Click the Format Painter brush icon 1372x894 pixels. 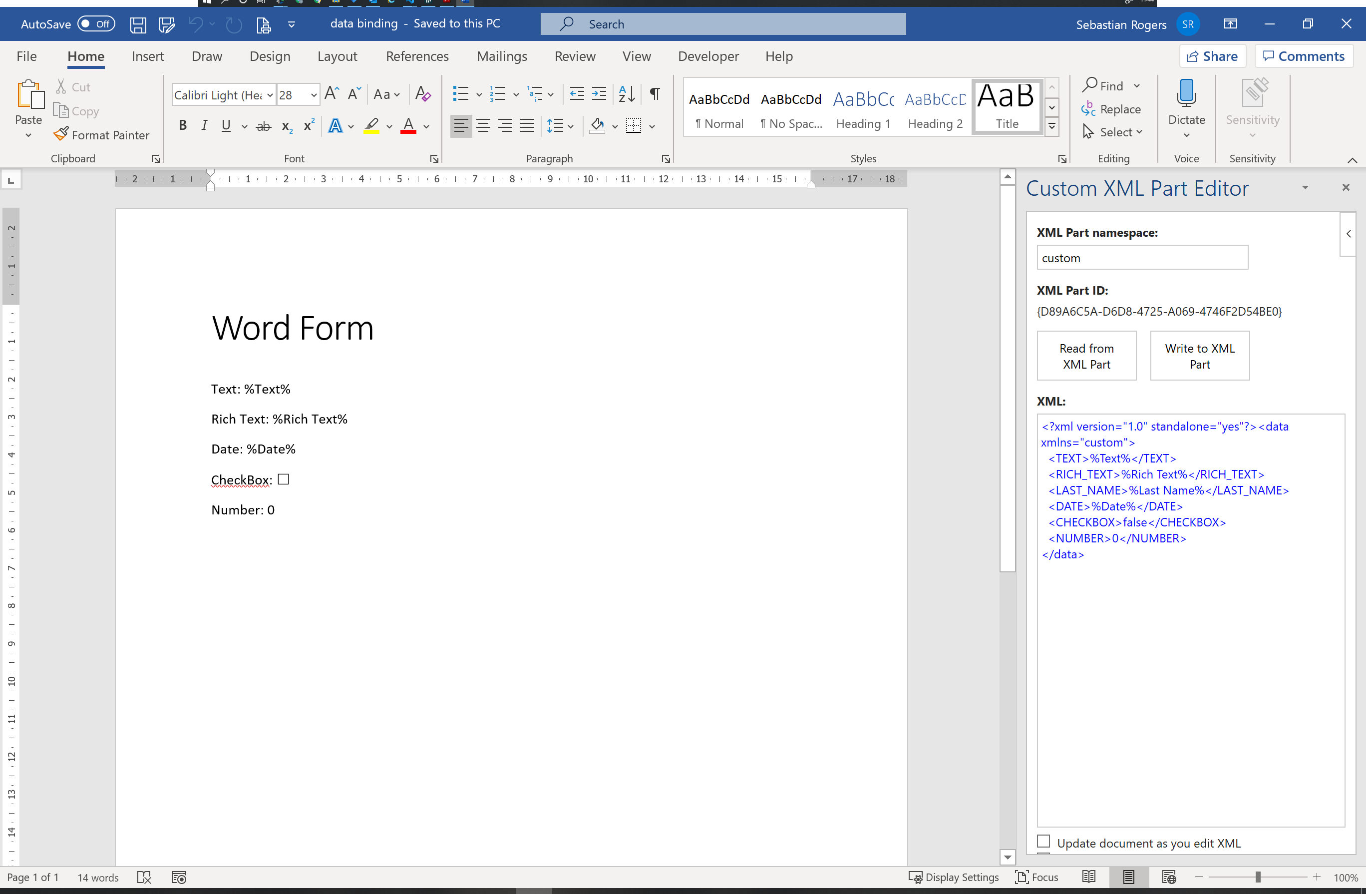click(x=60, y=134)
